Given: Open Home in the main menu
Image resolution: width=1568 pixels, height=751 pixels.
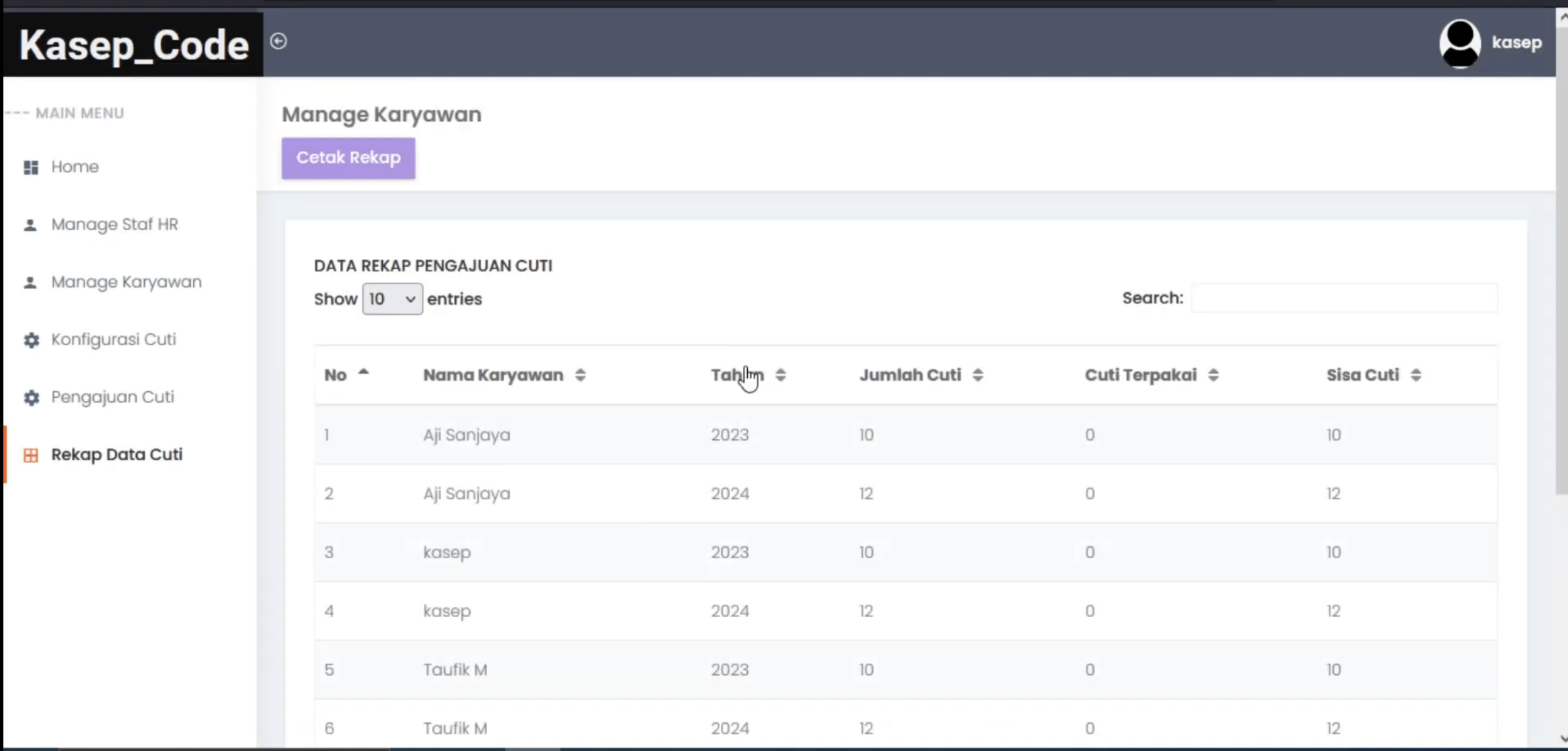Looking at the screenshot, I should 75,167.
